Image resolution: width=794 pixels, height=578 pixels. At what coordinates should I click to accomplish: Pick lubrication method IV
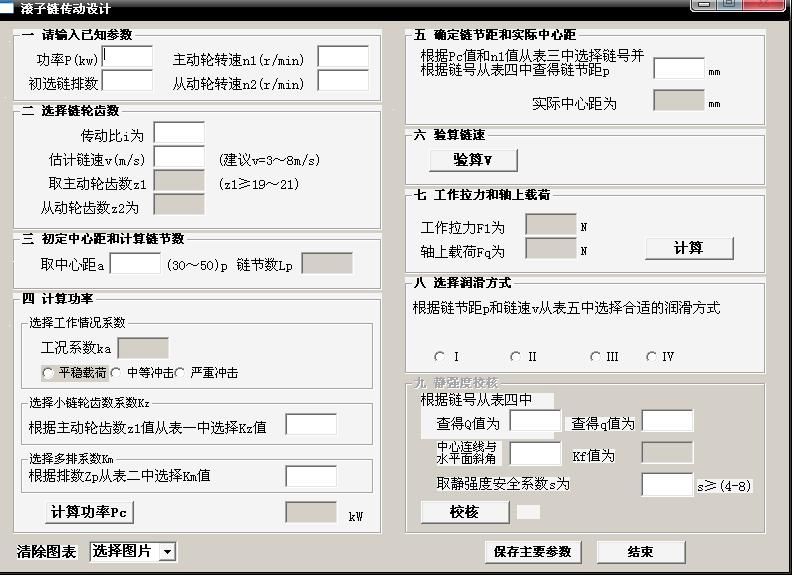click(x=652, y=357)
